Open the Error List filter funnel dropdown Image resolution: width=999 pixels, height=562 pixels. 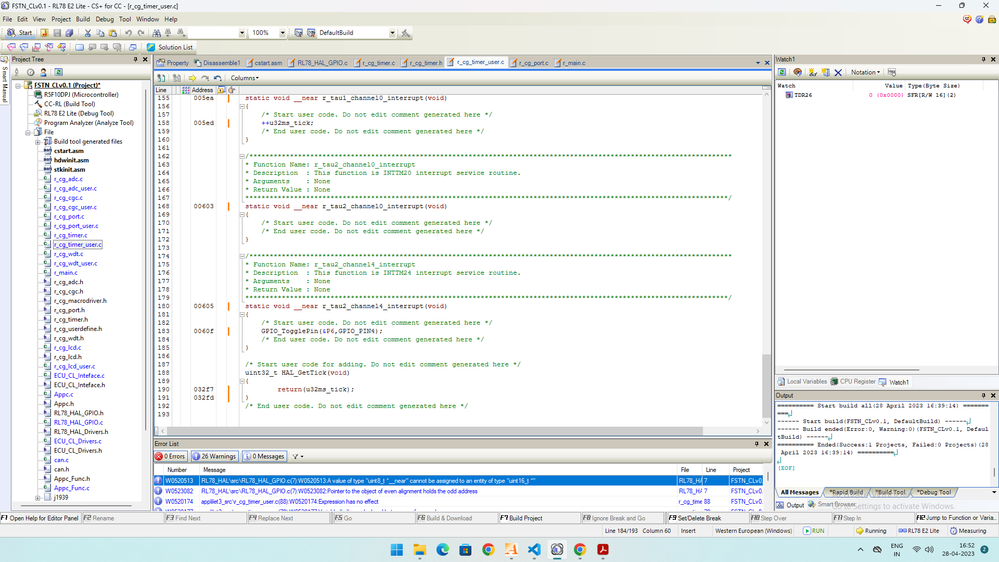[x=298, y=456]
